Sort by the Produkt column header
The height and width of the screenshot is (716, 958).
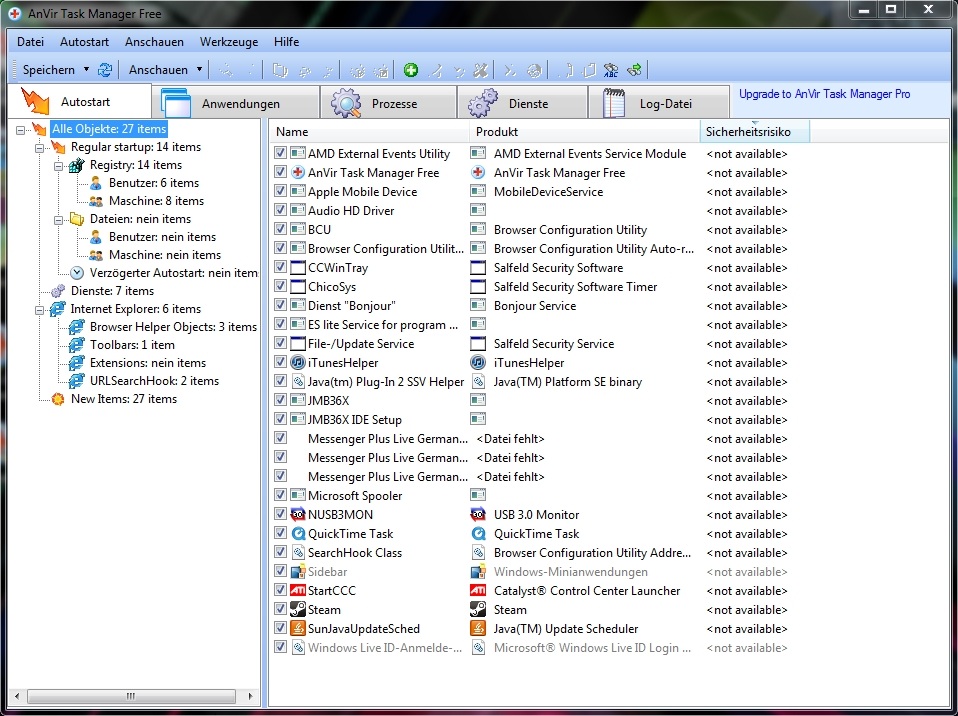pyautogui.click(x=585, y=131)
